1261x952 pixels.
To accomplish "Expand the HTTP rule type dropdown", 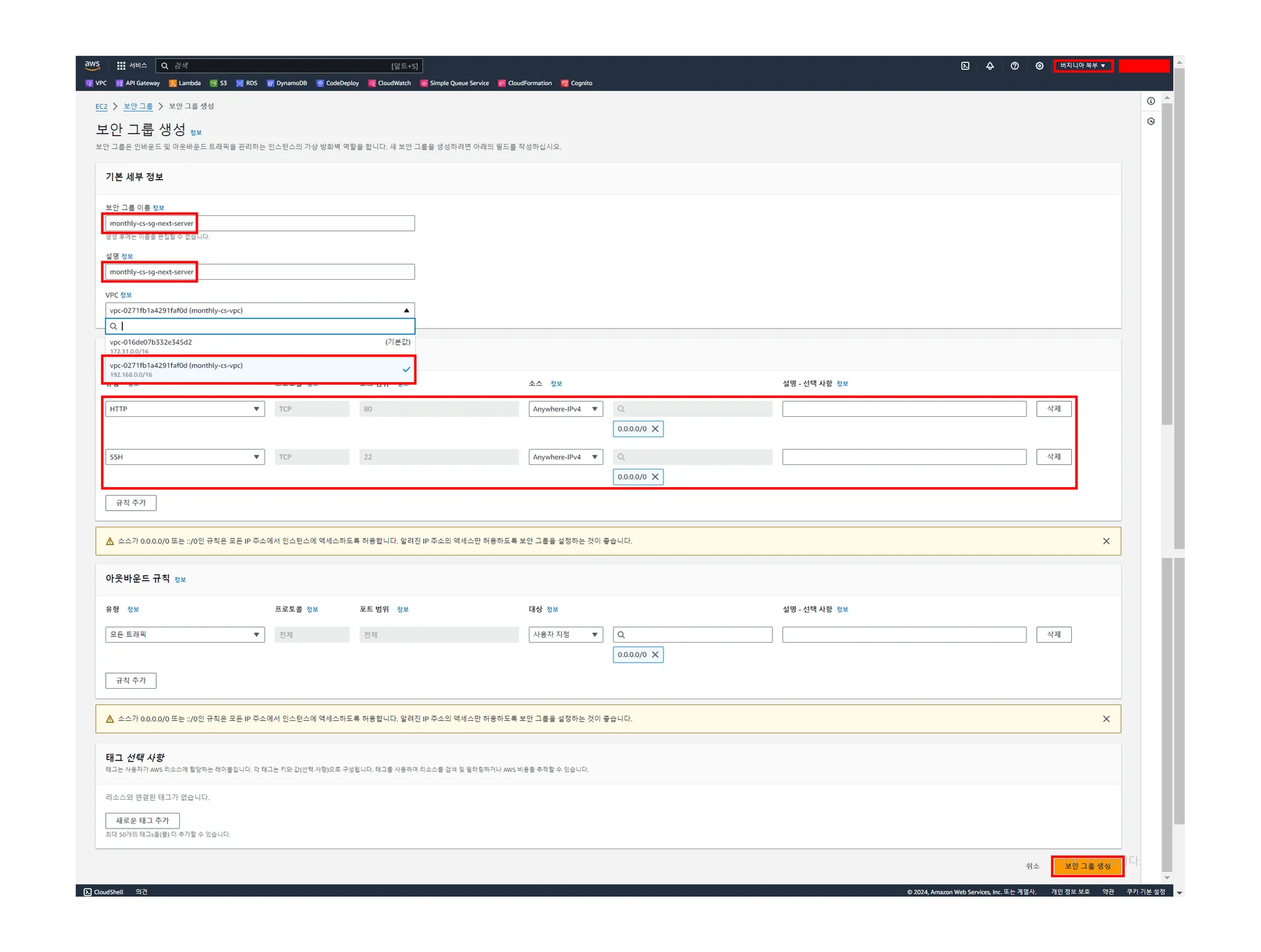I will tap(185, 409).
